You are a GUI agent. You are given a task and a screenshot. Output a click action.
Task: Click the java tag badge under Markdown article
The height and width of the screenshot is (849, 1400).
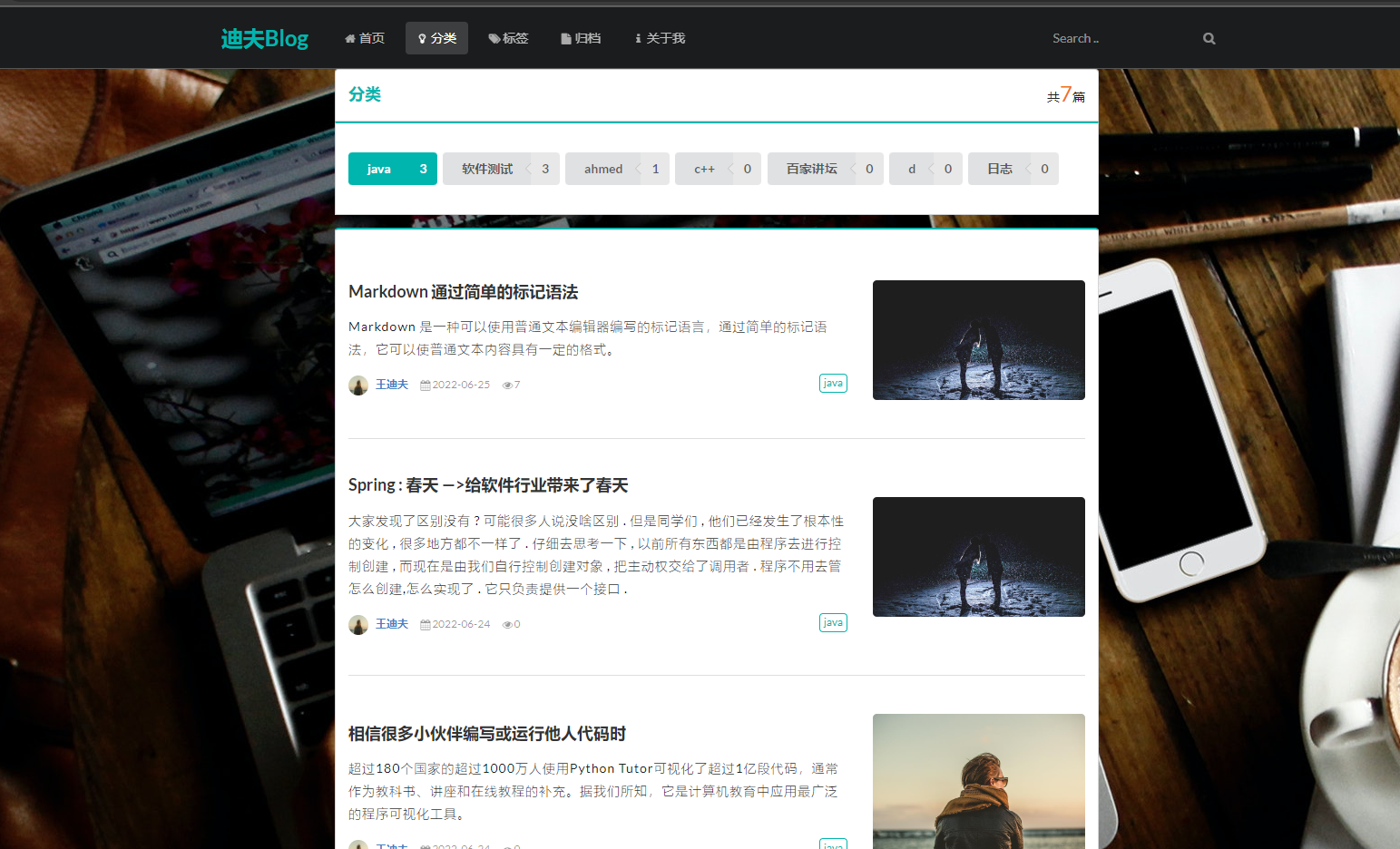coord(832,383)
